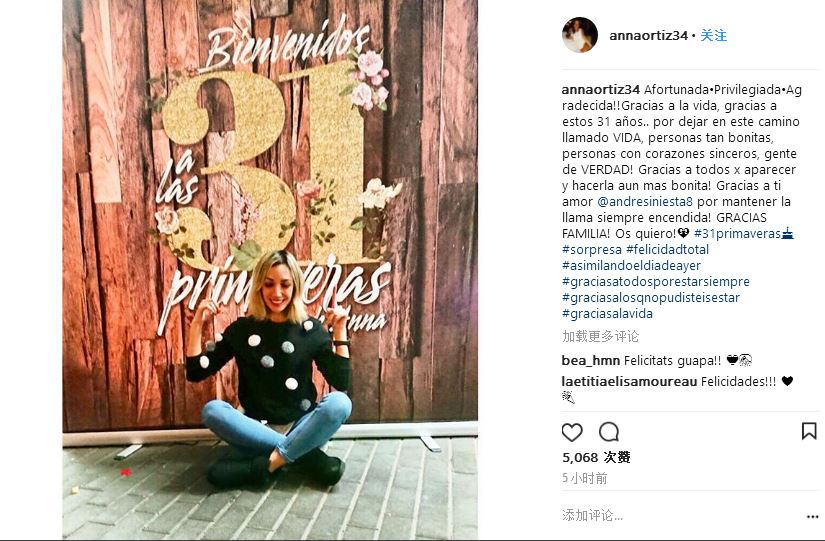The width and height of the screenshot is (825, 541).
Task: Open the three-dot more options menu
Action: [x=812, y=517]
